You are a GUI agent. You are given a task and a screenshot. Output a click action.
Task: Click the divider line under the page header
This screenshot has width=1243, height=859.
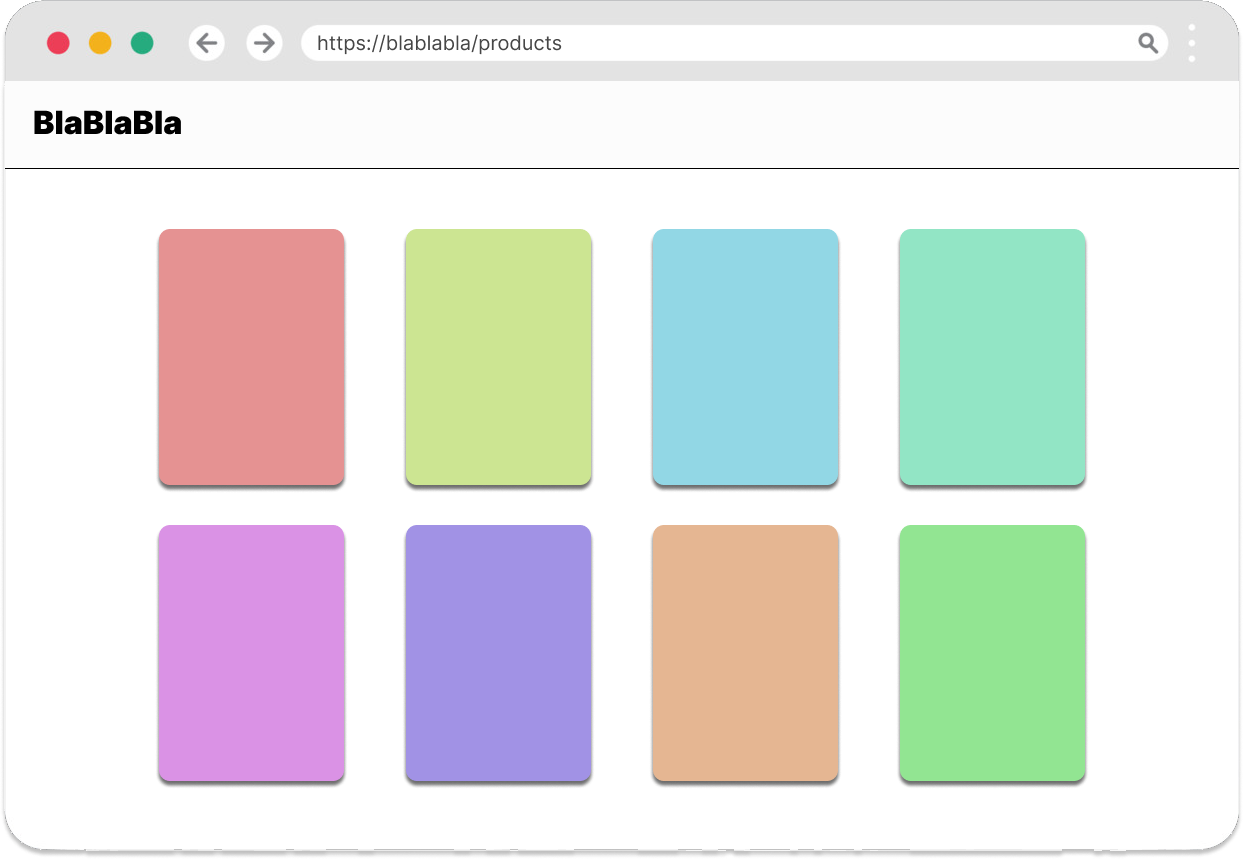(x=620, y=169)
